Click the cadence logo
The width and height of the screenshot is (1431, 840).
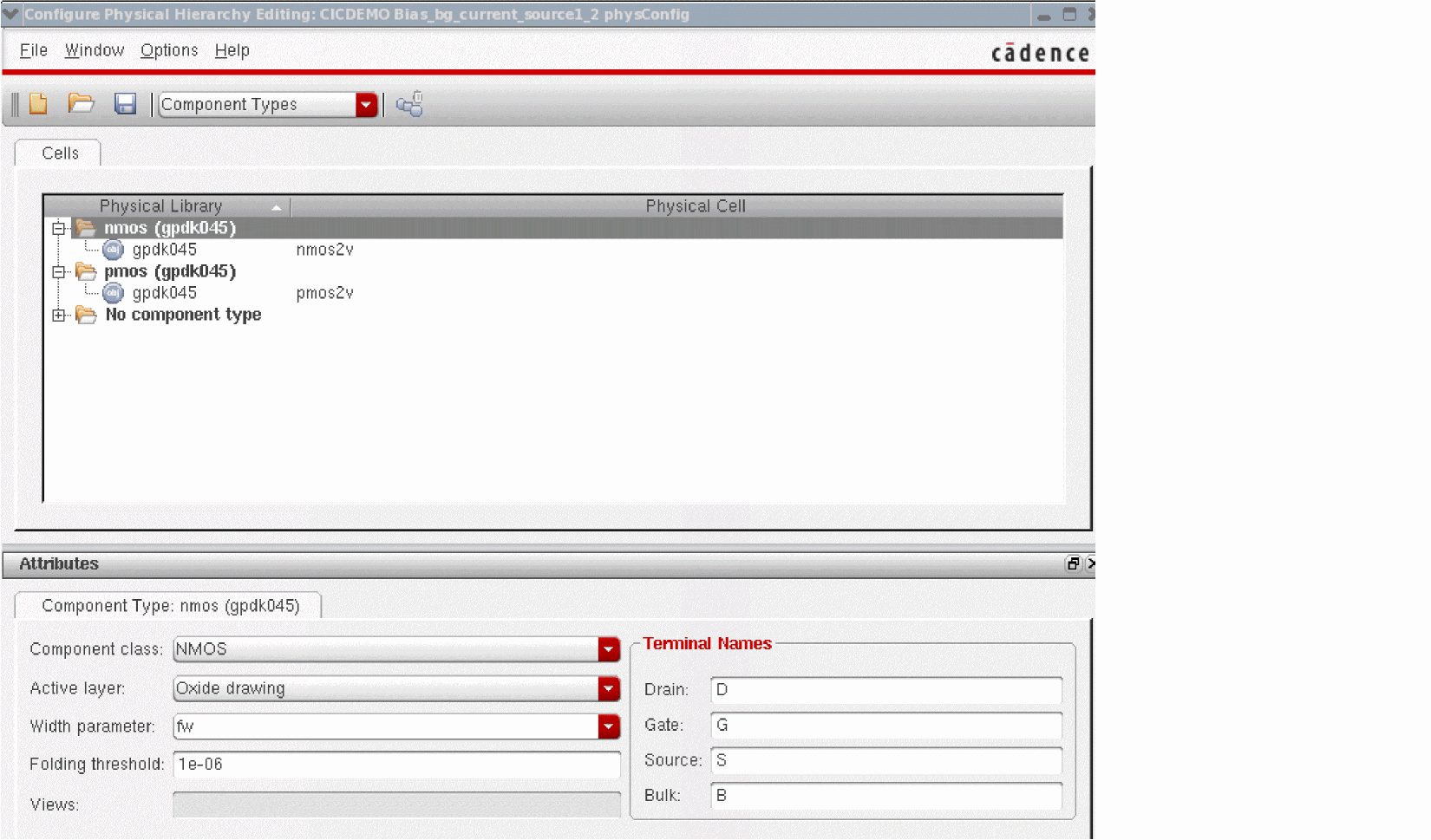click(x=1041, y=53)
